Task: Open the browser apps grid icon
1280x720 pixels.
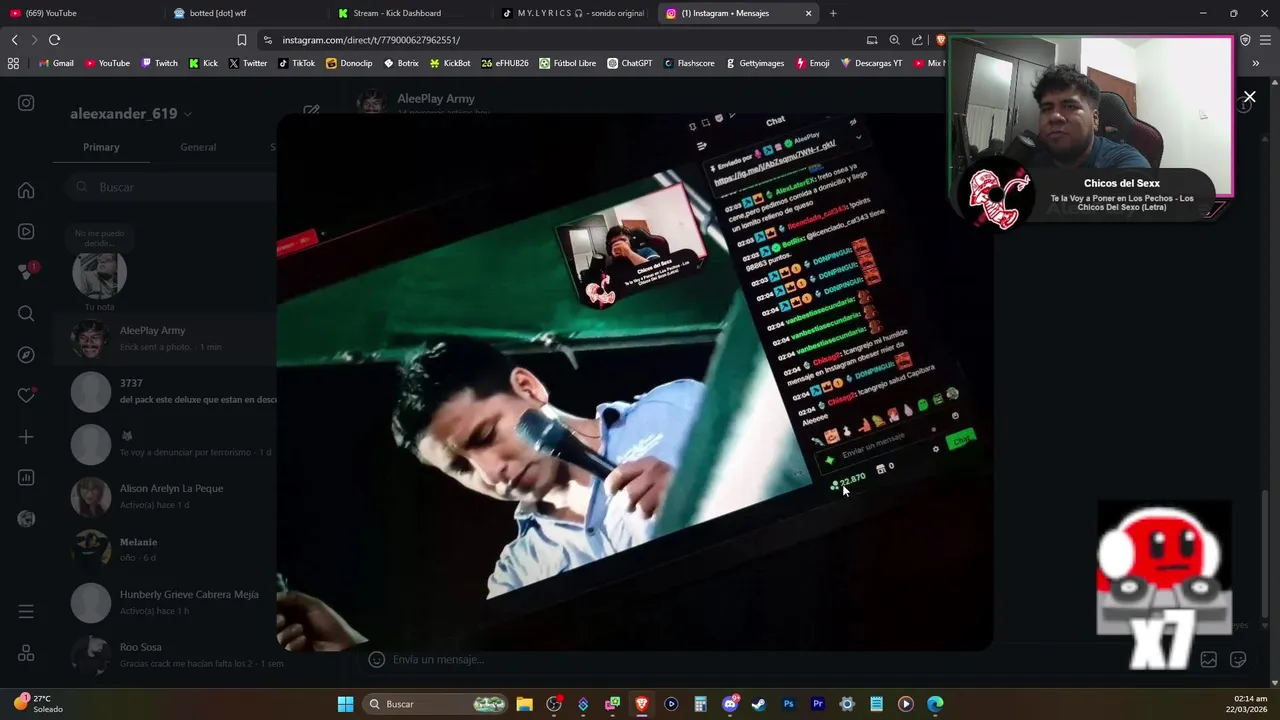Action: tap(13, 63)
